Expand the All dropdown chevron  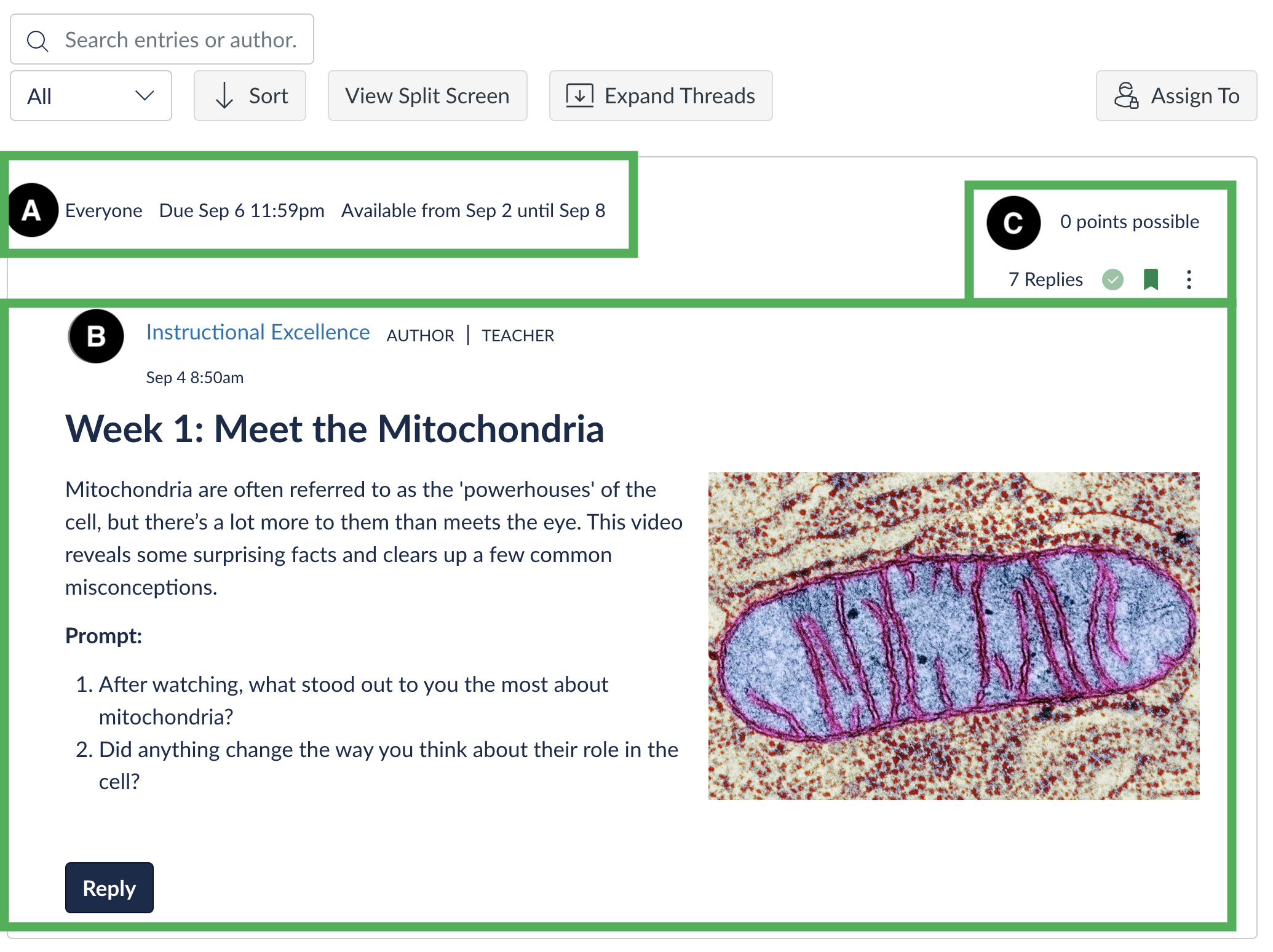pyautogui.click(x=145, y=96)
